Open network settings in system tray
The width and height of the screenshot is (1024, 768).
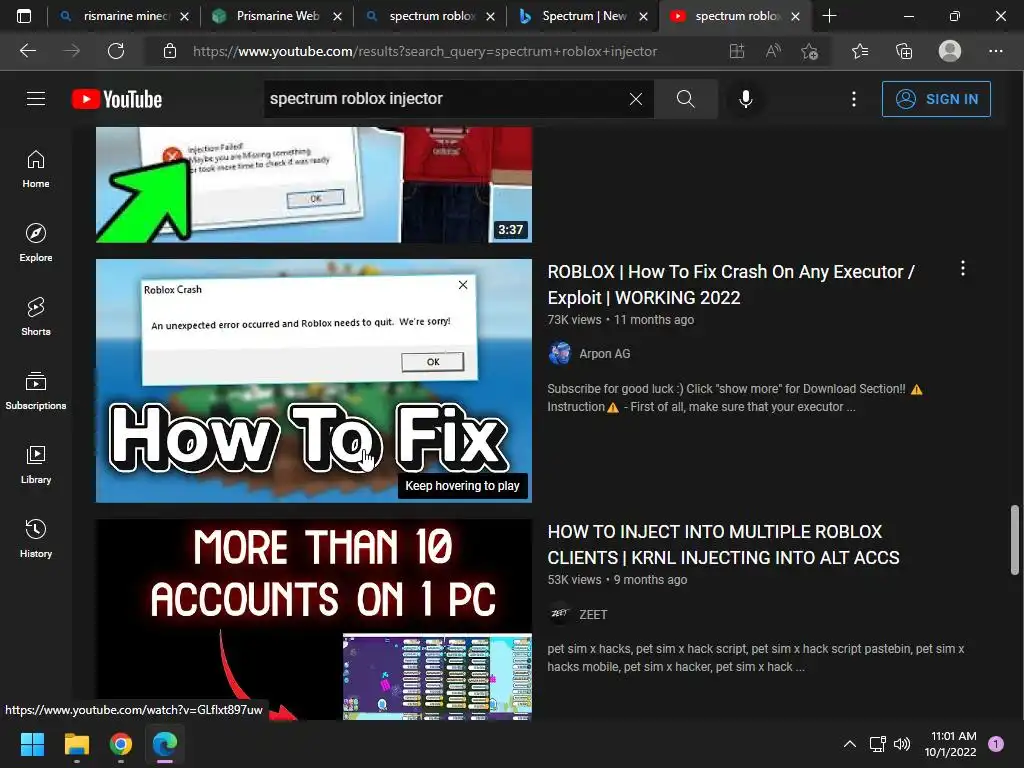(x=878, y=744)
